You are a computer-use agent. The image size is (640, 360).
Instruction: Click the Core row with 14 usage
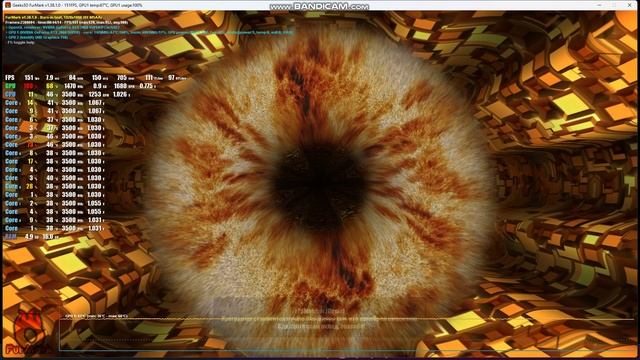point(55,103)
